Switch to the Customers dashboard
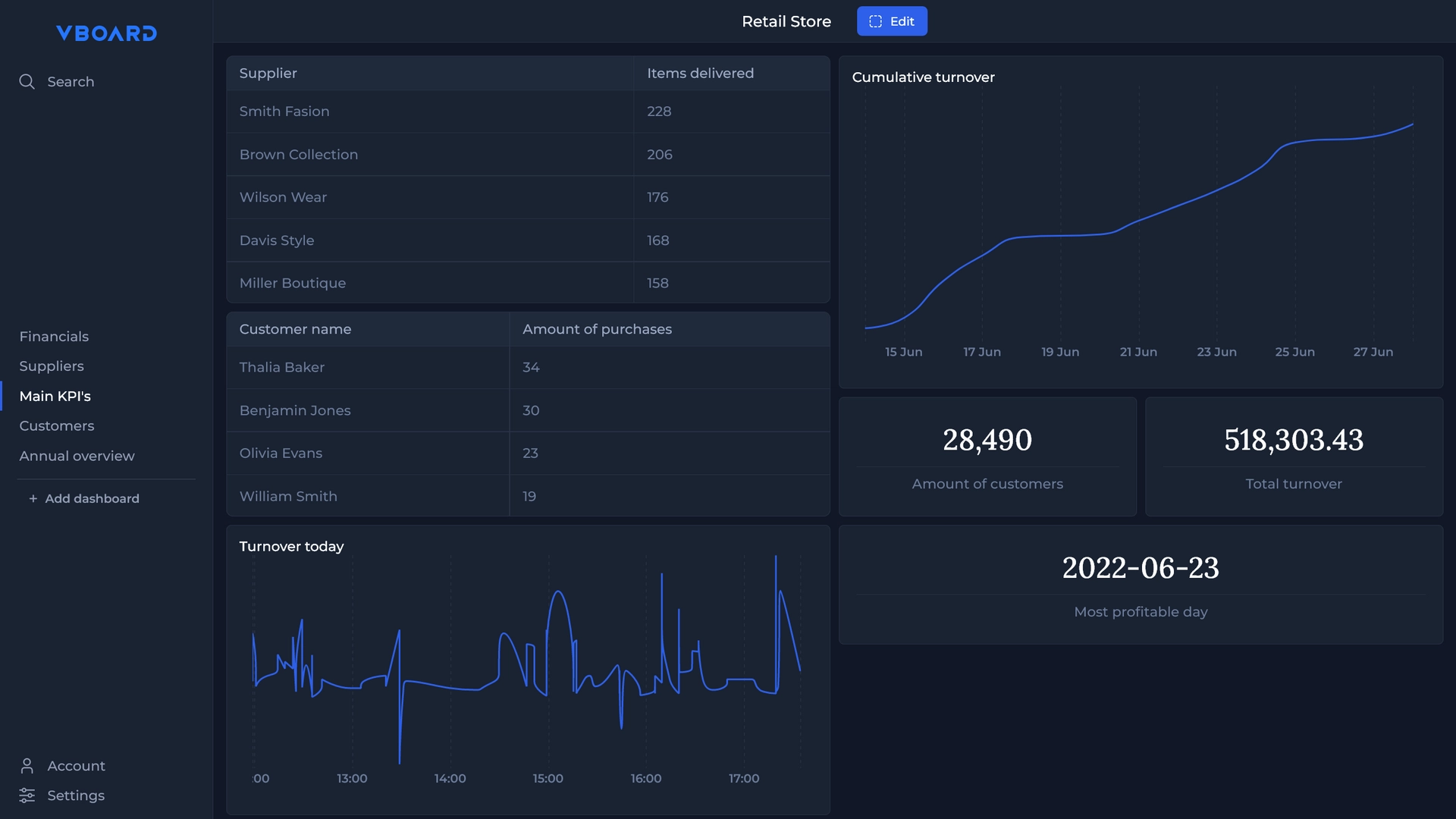This screenshot has height=819, width=1456. 56,425
